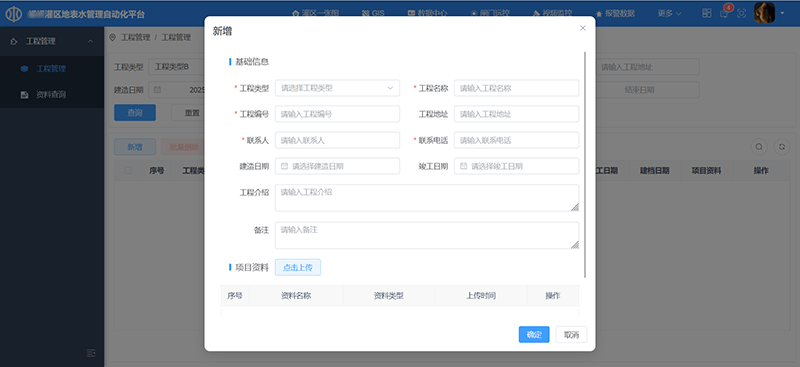
Task: Close the 新增 dialog with the X icon
Action: (x=583, y=28)
